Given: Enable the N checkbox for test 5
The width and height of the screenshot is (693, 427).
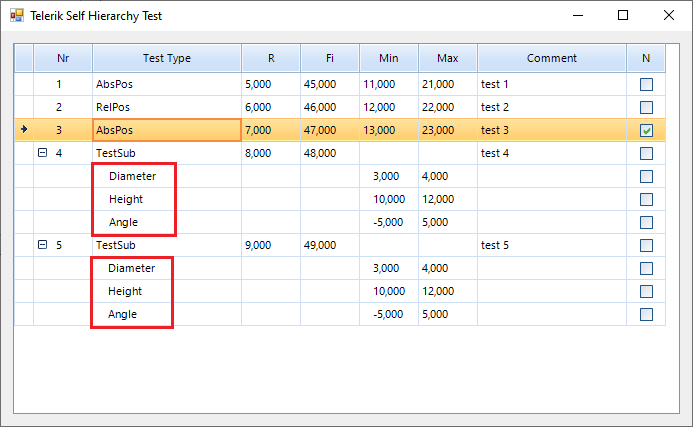Looking at the screenshot, I should 646,245.
